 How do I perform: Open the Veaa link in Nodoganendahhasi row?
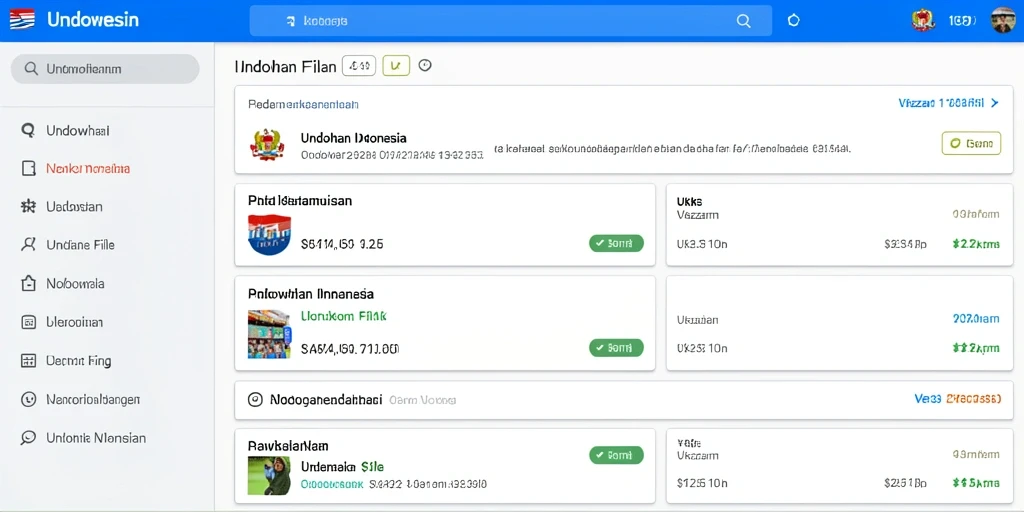[x=957, y=398]
